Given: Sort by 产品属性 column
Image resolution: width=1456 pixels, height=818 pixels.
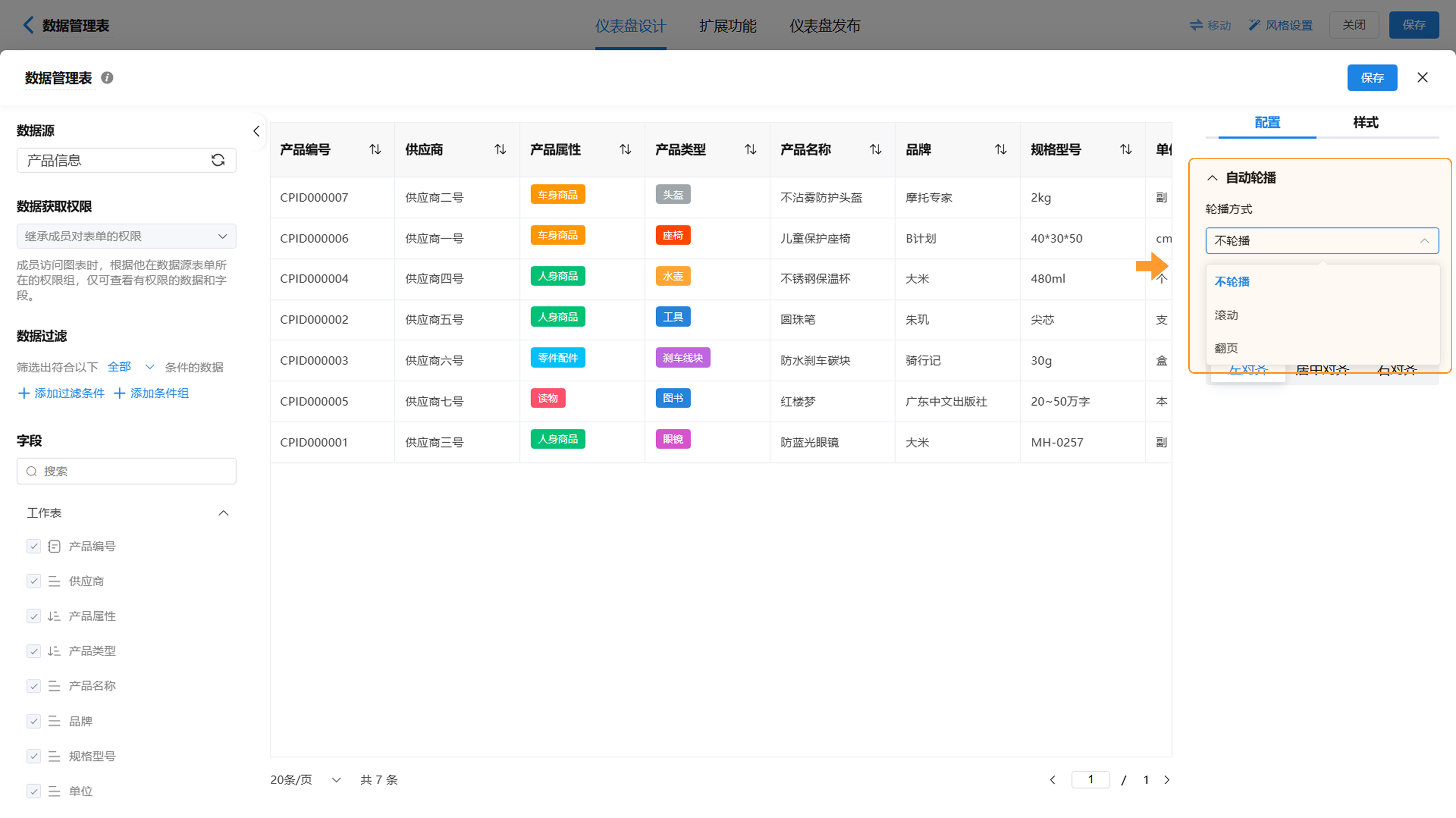Looking at the screenshot, I should pos(625,150).
